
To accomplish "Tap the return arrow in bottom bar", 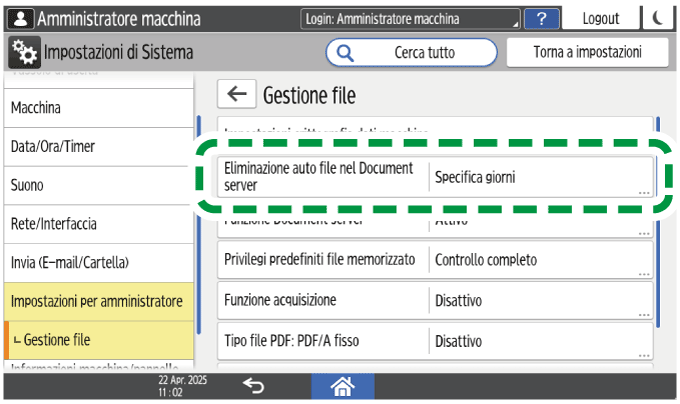I will (x=254, y=385).
